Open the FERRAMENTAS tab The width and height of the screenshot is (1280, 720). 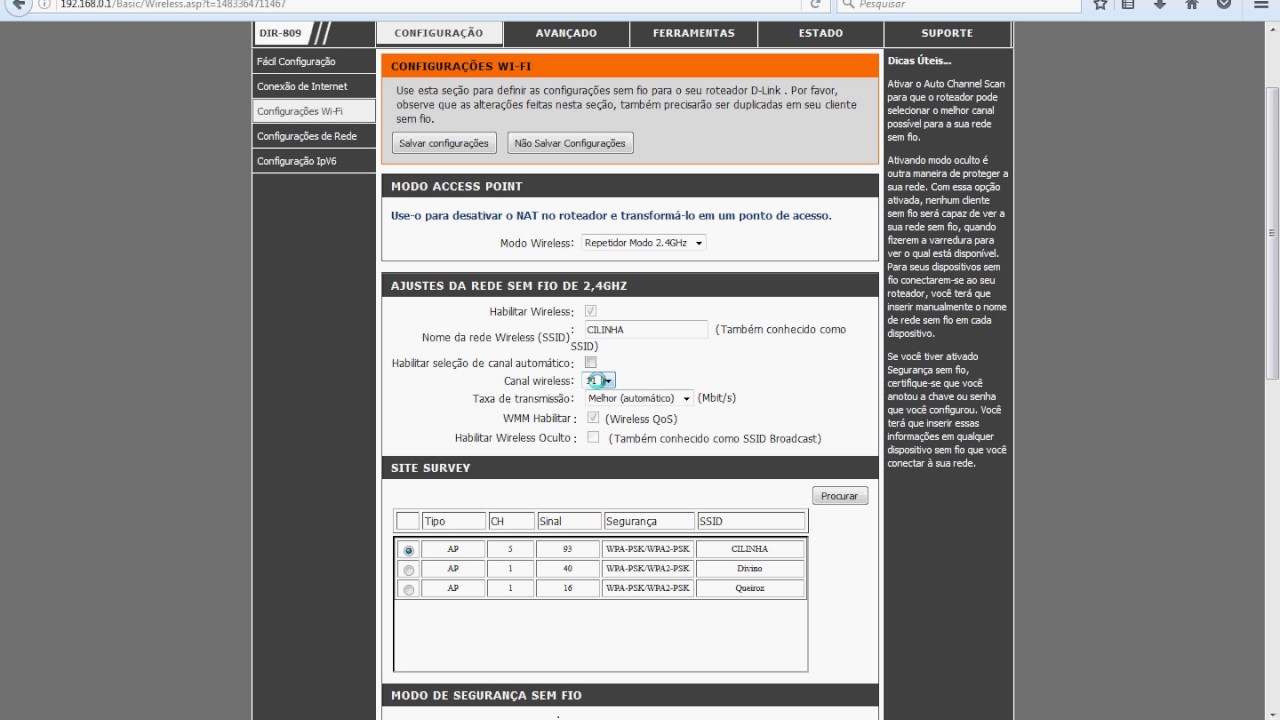coord(694,33)
